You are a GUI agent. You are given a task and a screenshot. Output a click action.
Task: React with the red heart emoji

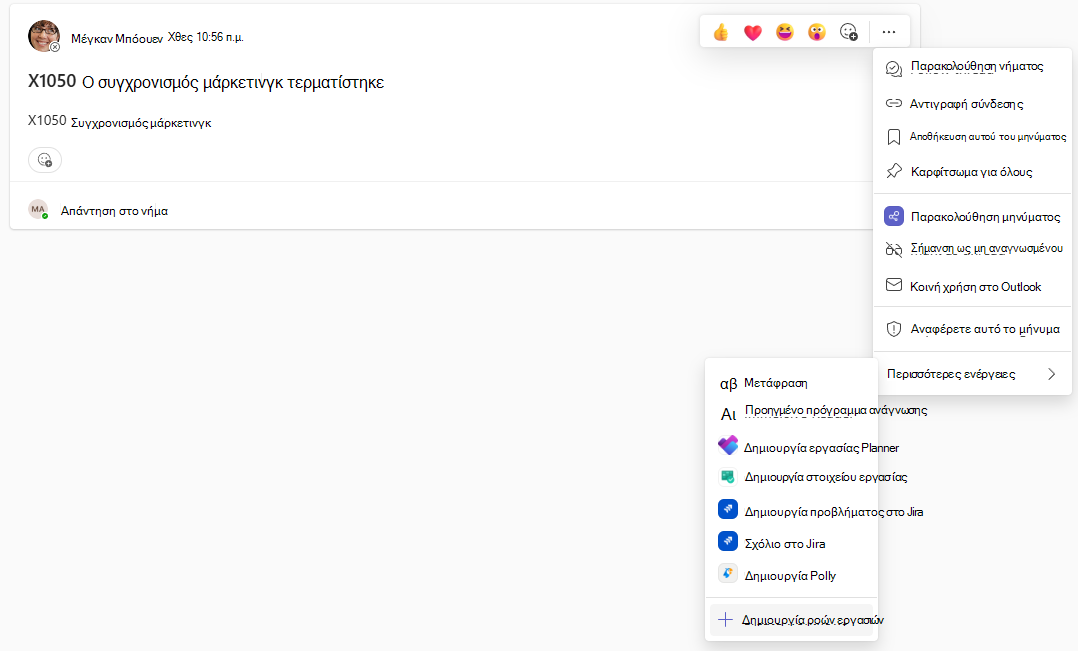tap(753, 32)
